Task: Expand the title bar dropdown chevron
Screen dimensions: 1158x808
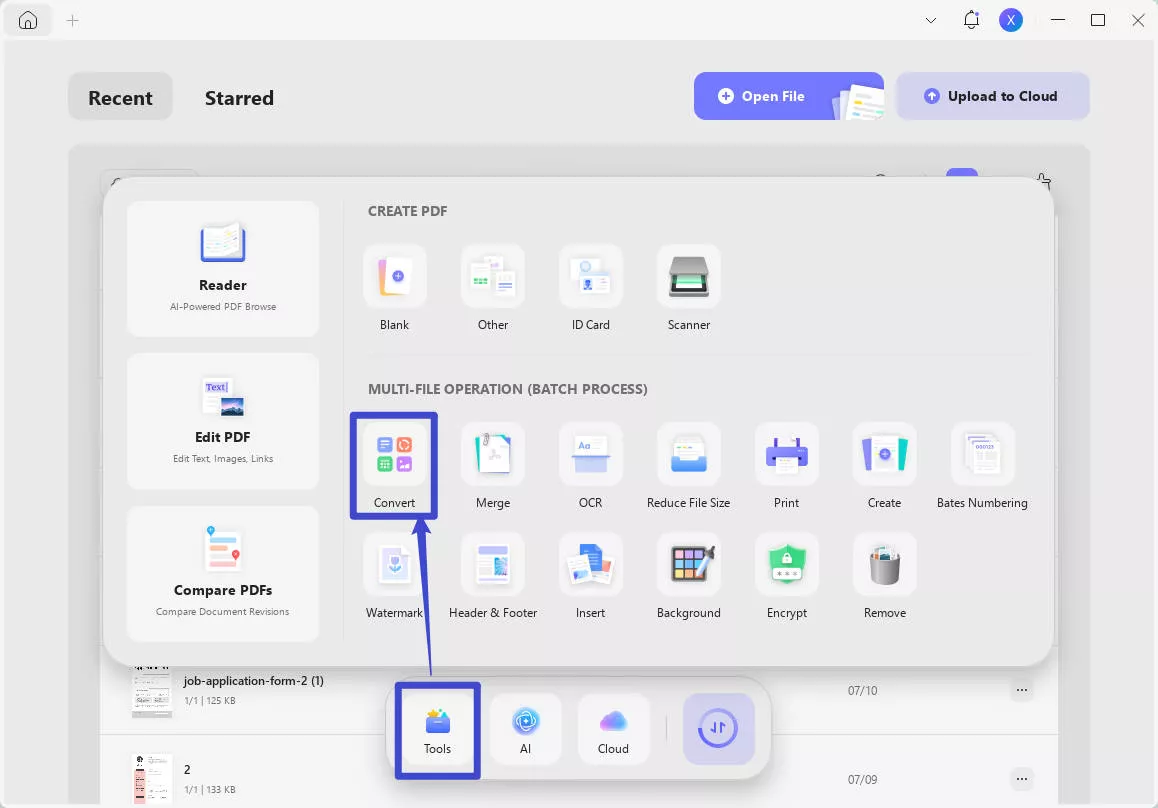Action: pos(931,20)
